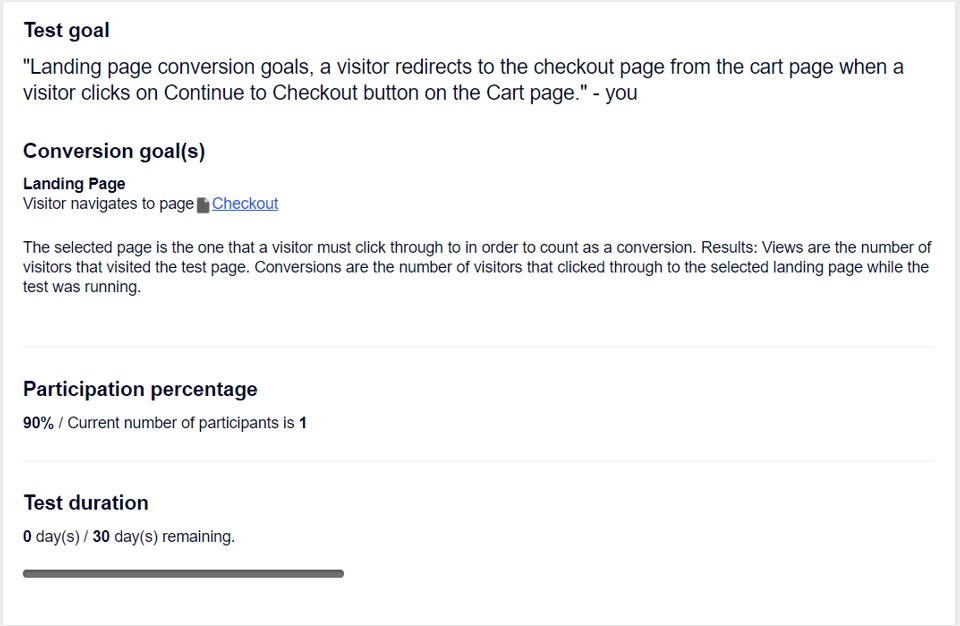Click the test duration progress bar

[x=183, y=574]
